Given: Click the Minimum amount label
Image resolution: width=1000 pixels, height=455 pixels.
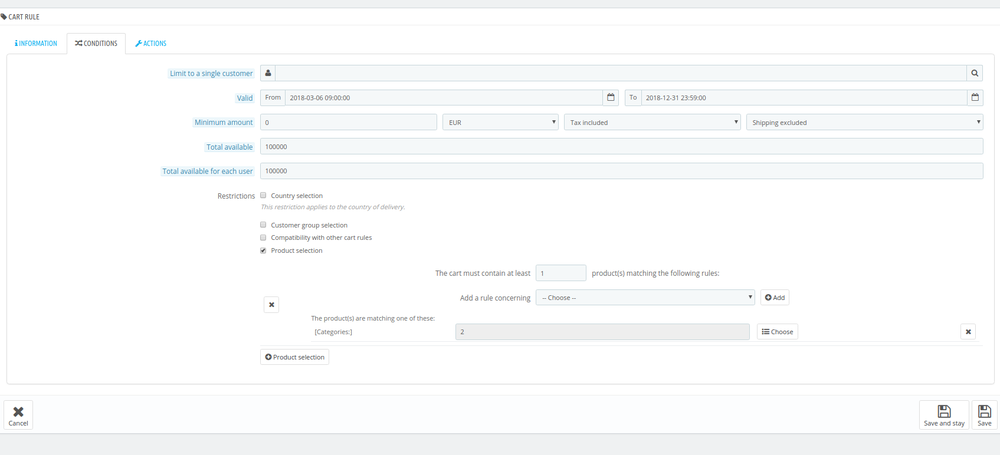Looking at the screenshot, I should [224, 122].
